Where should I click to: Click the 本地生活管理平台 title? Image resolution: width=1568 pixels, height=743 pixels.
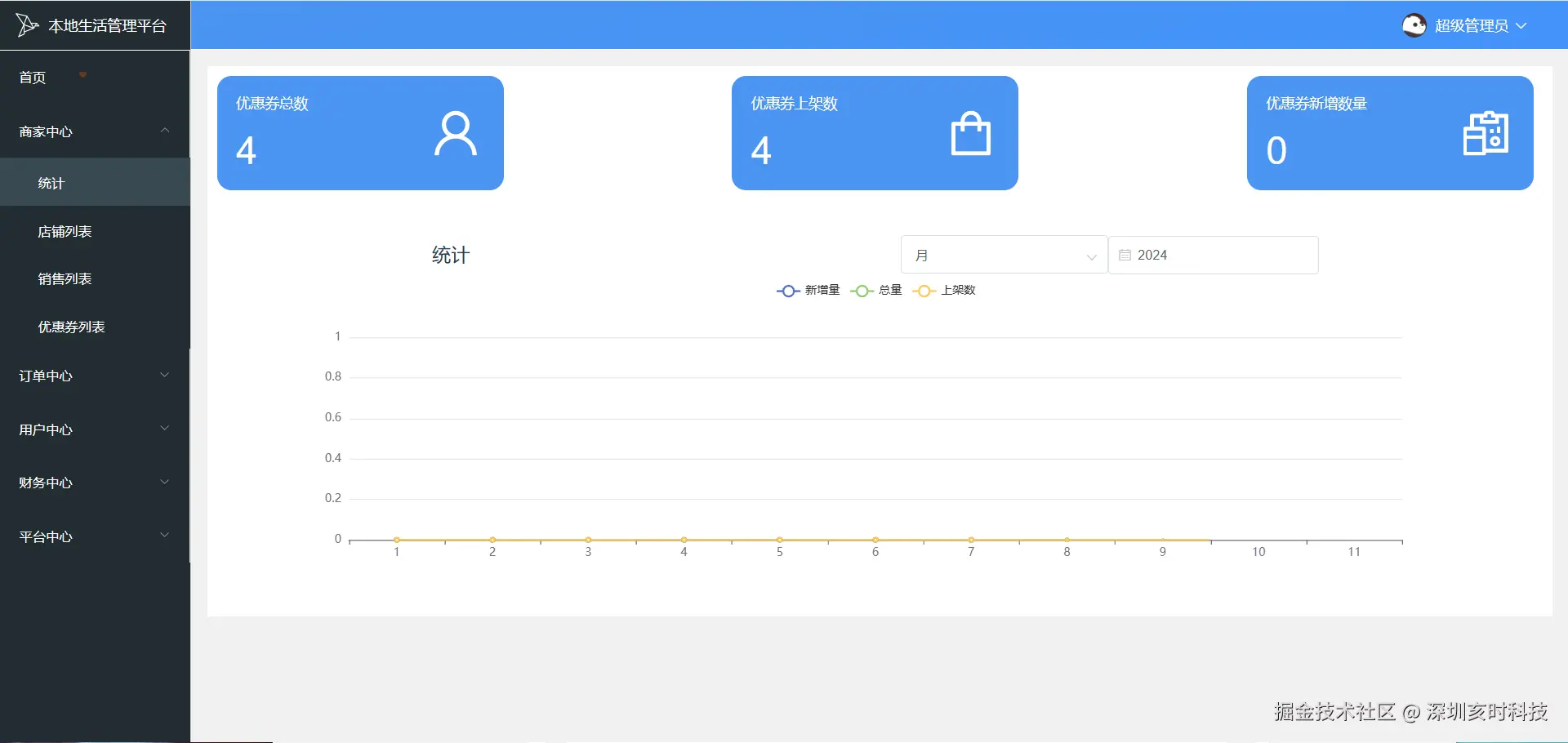tap(107, 26)
